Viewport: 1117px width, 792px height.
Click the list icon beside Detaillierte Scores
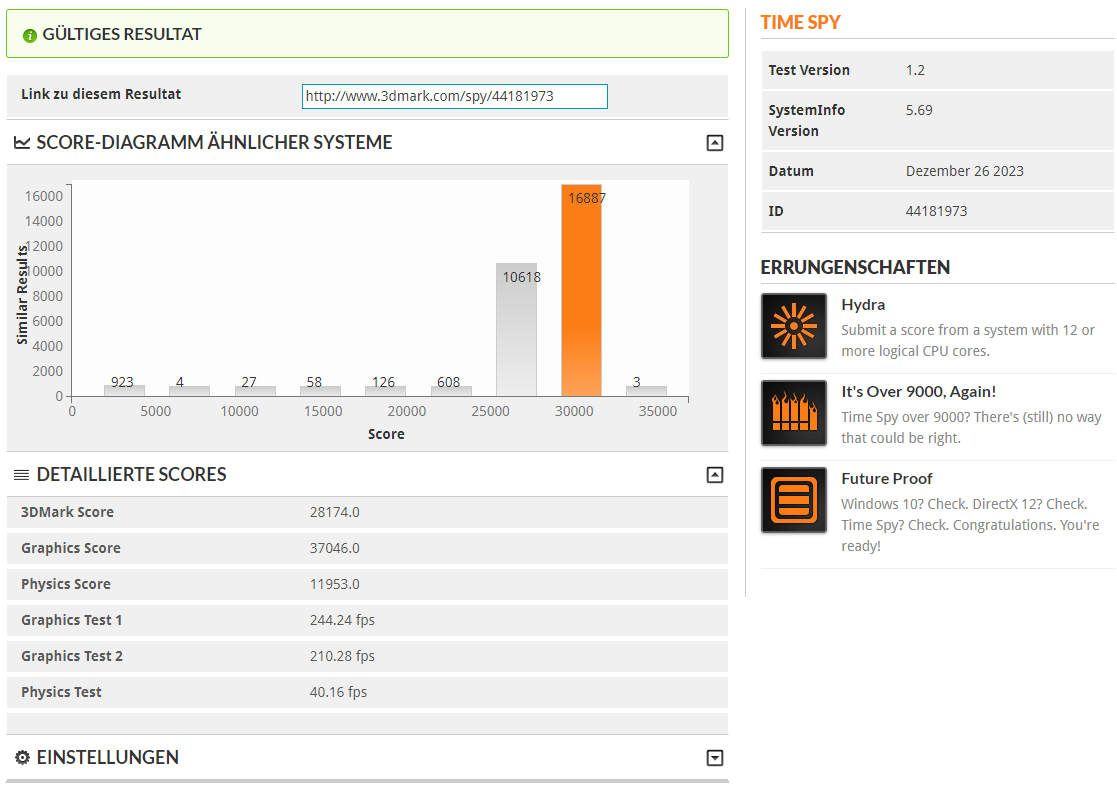pyautogui.click(x=22, y=475)
